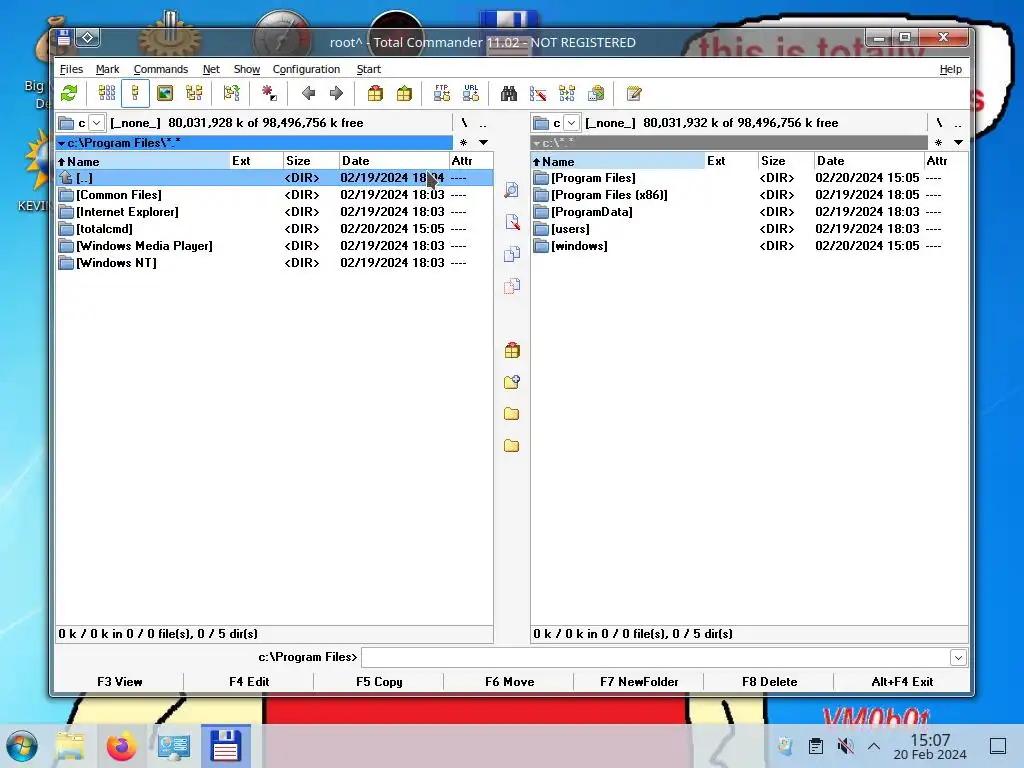Open the FTP connect icon
The width and height of the screenshot is (1024, 768).
[442, 93]
